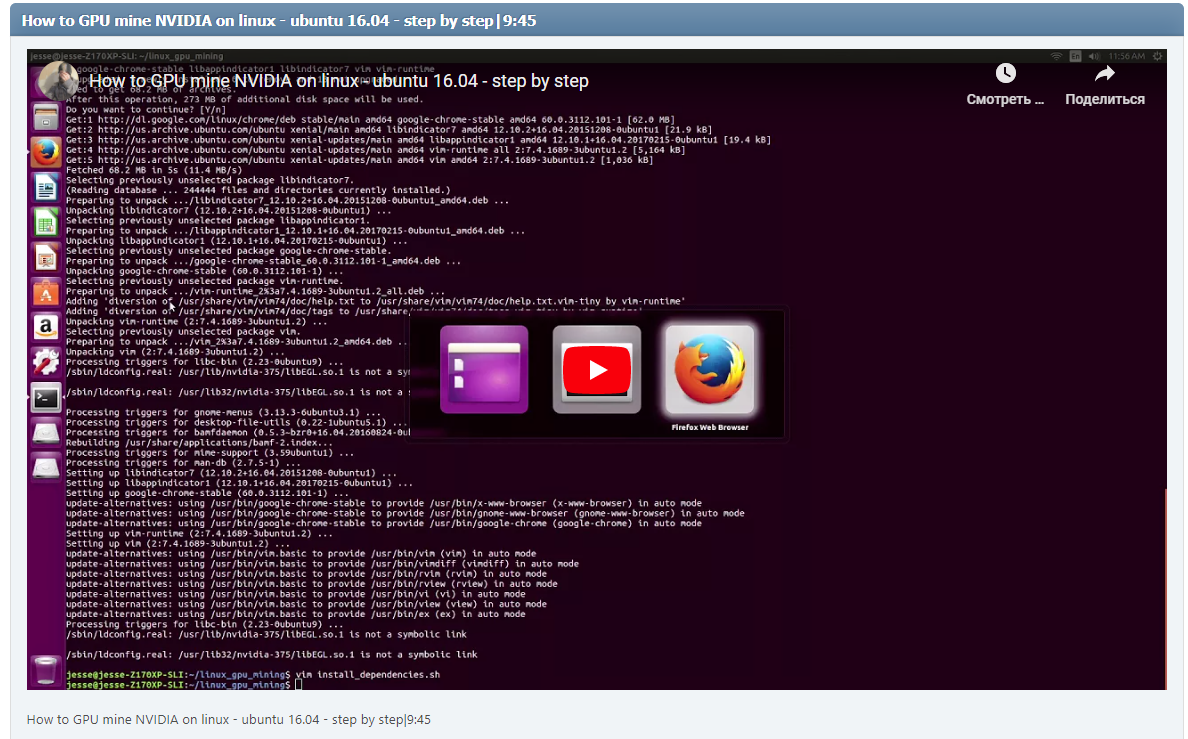This screenshot has height=739, width=1188.
Task: Open the 11:56 AM clock dropdown
Action: 1126,56
